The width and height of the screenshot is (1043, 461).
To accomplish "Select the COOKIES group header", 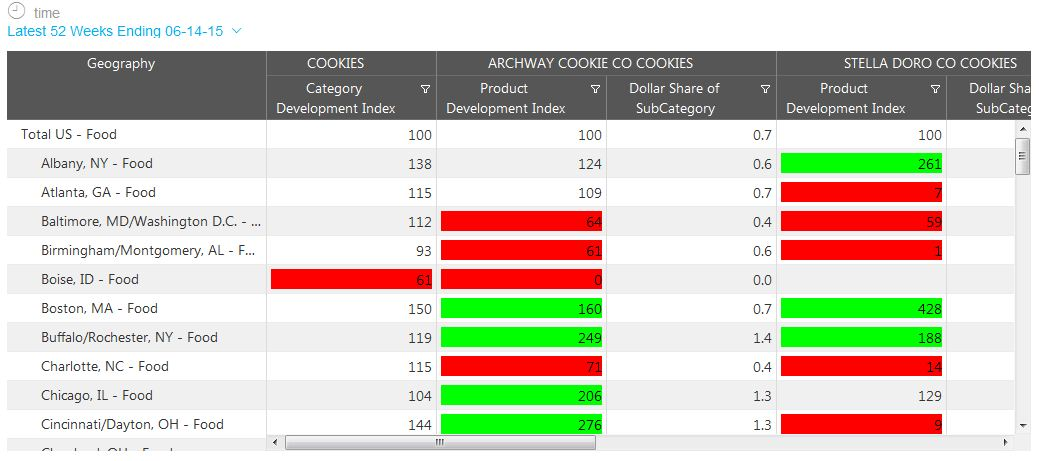I will (x=335, y=64).
